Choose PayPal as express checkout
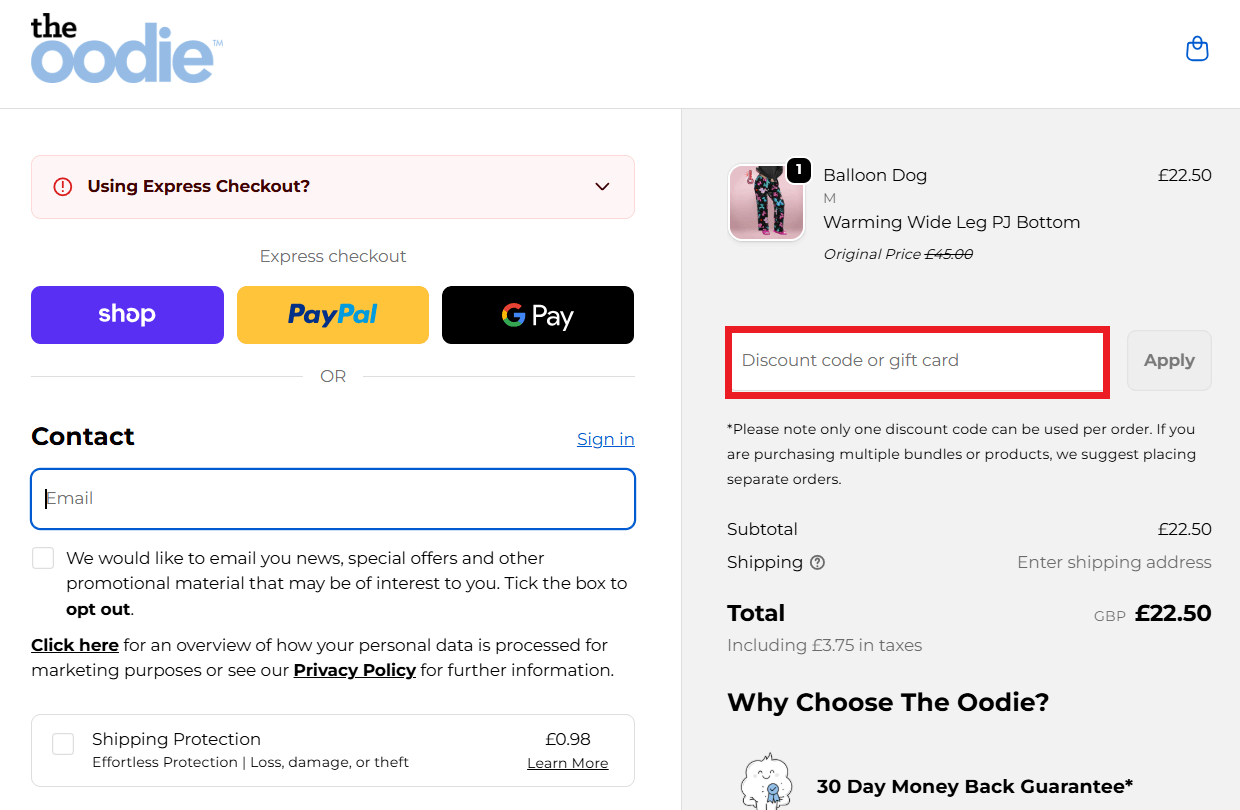Image resolution: width=1240 pixels, height=810 pixels. tap(332, 314)
